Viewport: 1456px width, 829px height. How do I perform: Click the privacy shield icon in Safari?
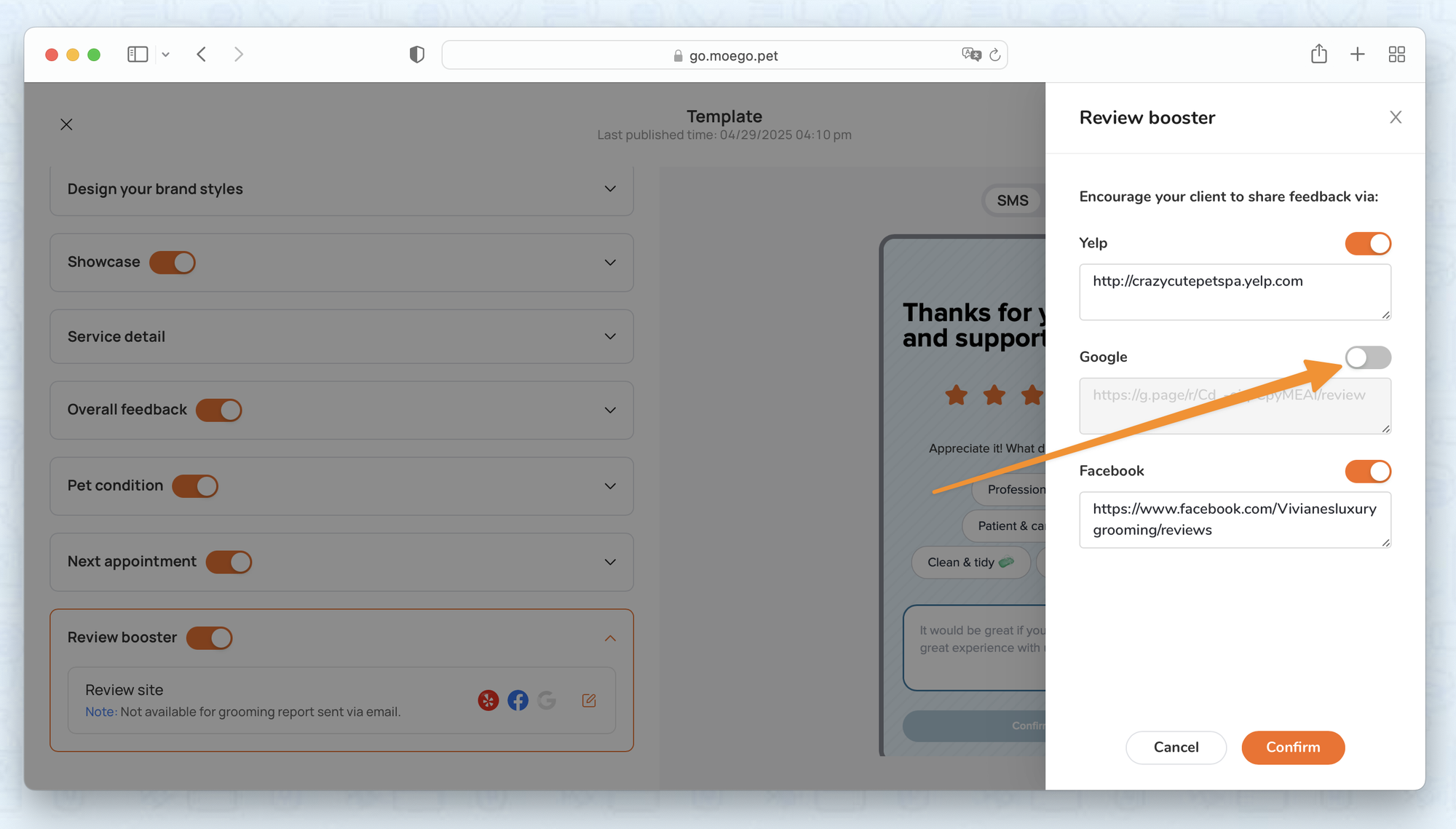[417, 55]
